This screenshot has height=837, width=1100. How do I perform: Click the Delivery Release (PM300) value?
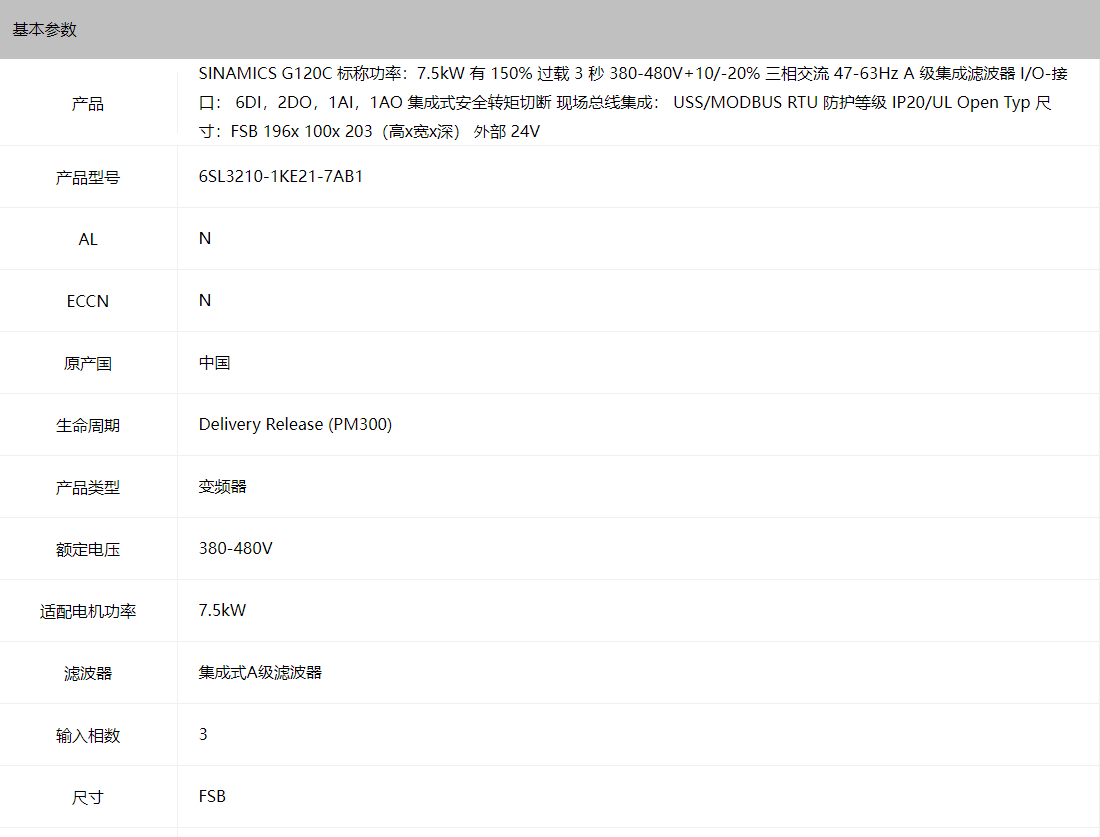[x=295, y=424]
